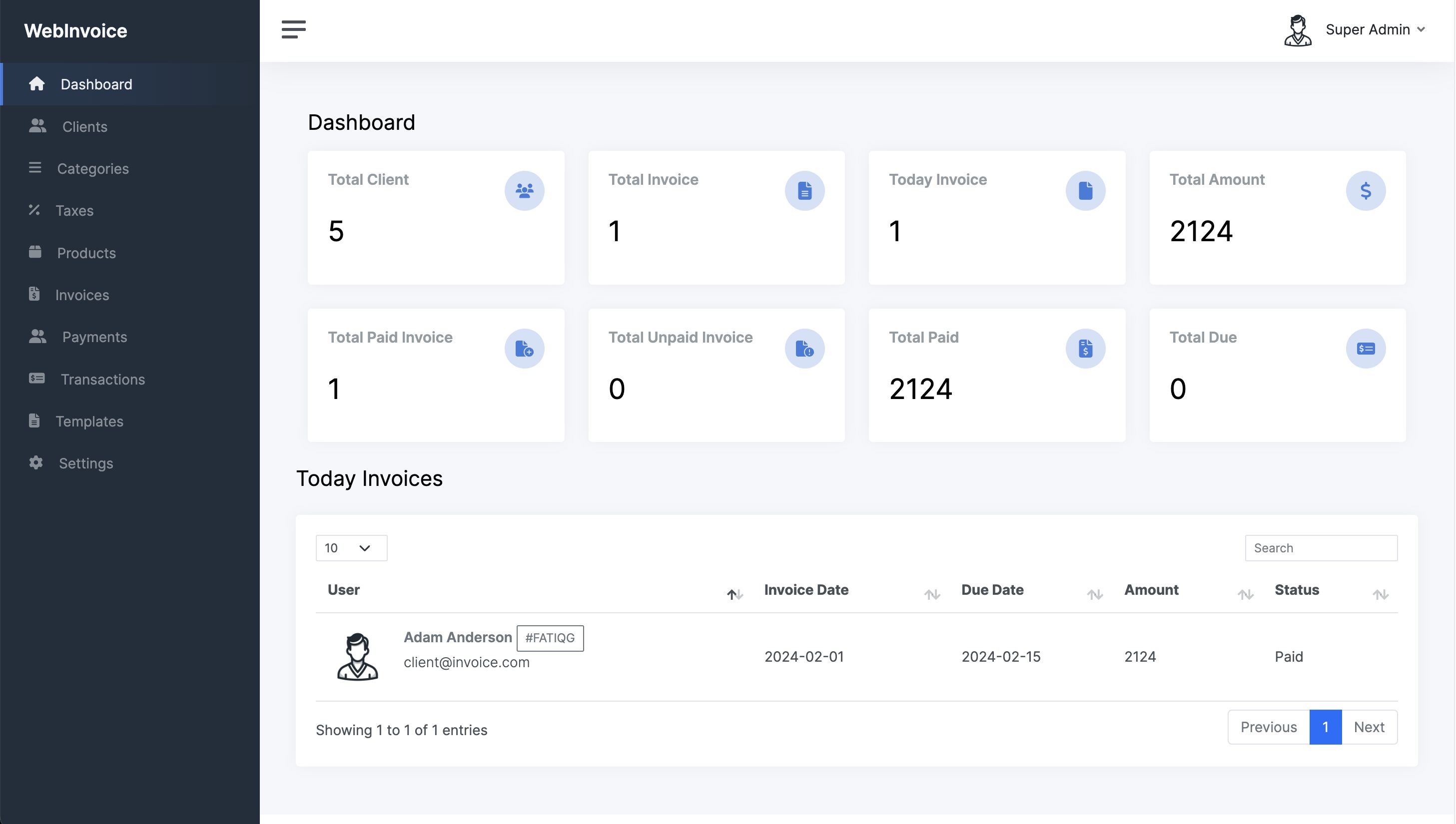Click the Total Due card icon

[x=1365, y=349]
